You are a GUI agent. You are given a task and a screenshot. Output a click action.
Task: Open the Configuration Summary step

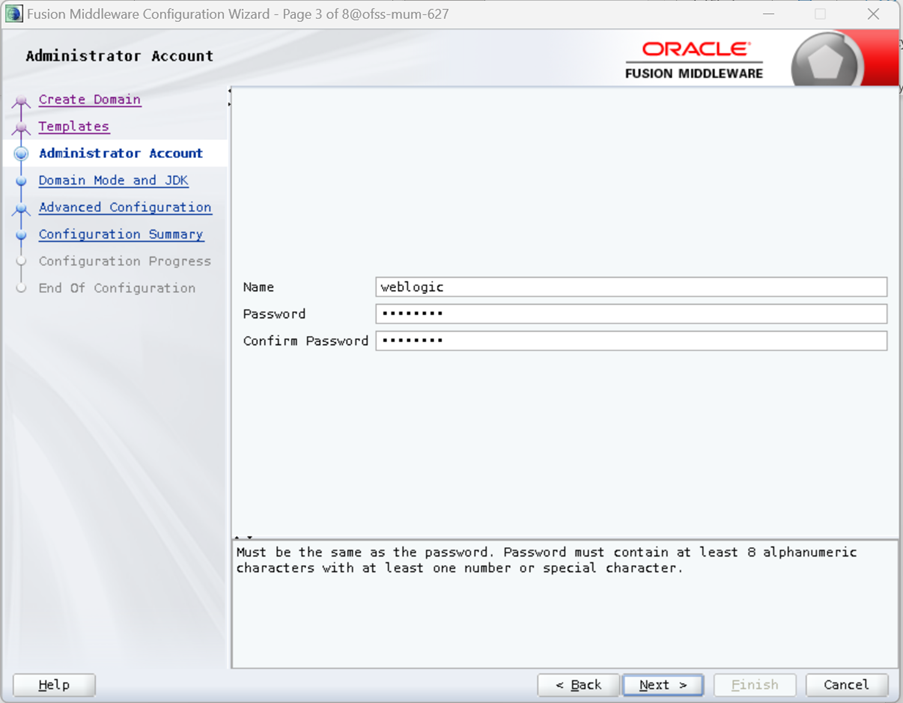coord(121,235)
